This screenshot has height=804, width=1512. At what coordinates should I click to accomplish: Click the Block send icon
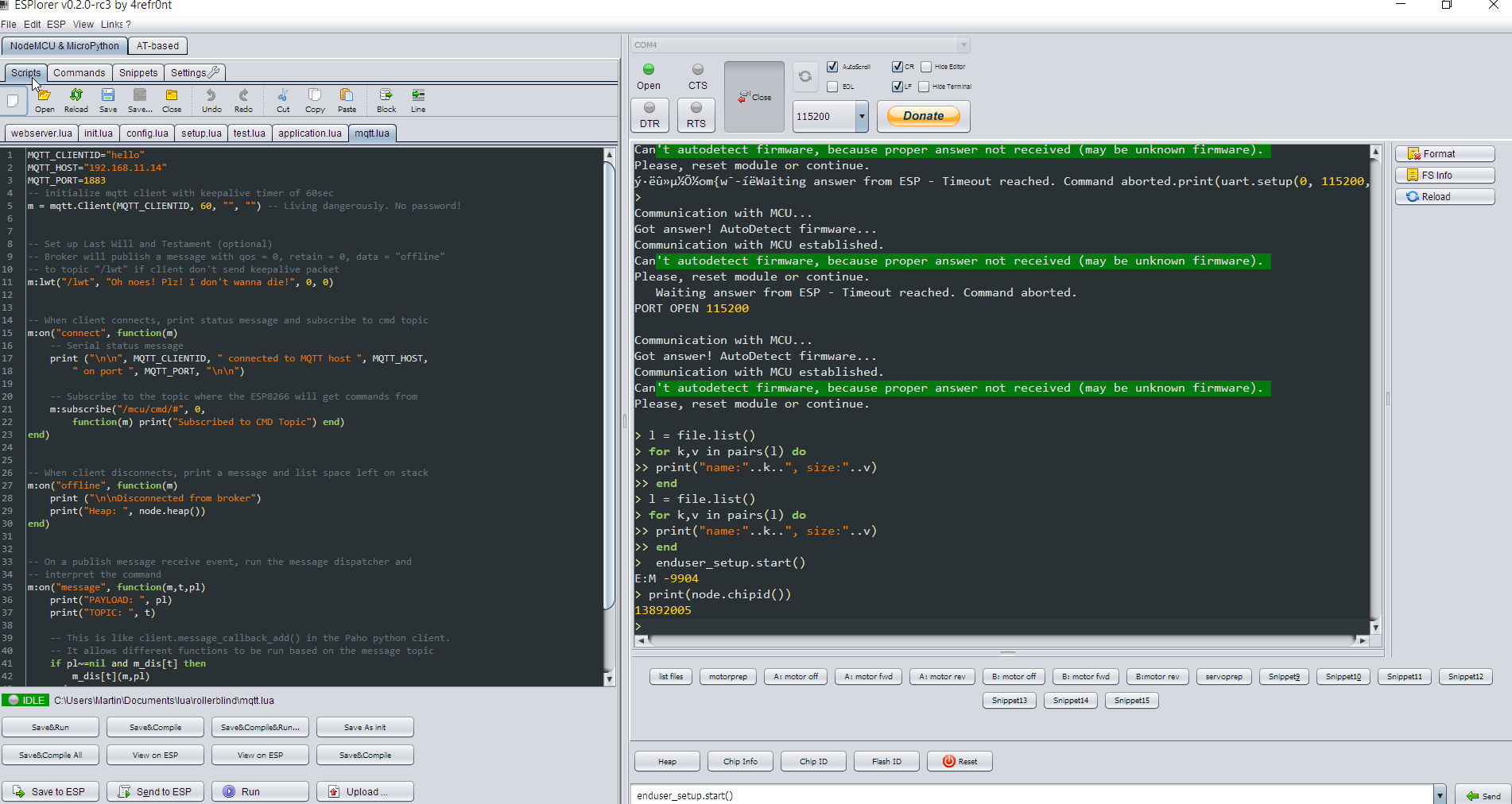[386, 96]
